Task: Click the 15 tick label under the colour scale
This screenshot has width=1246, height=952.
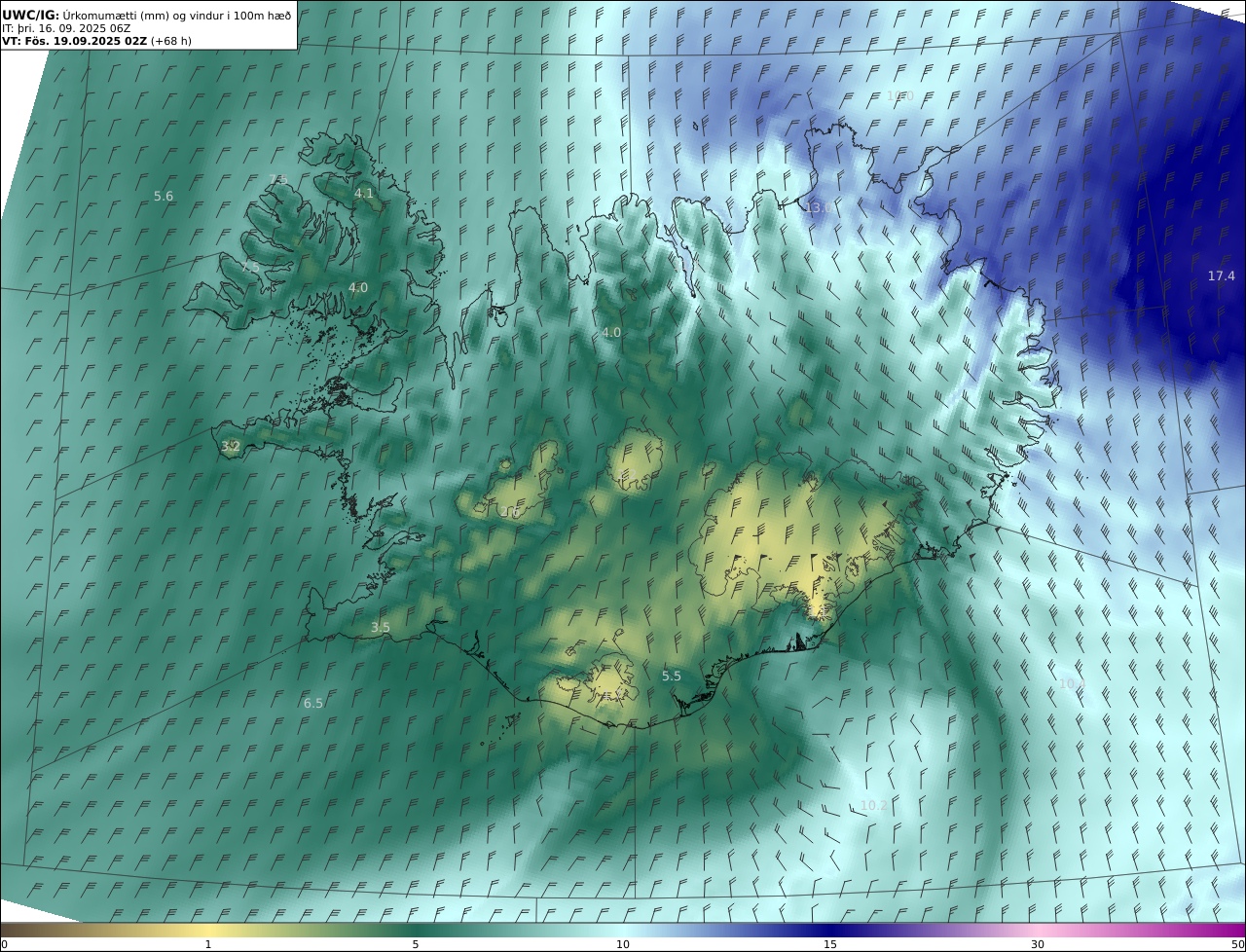Action: pos(830,944)
